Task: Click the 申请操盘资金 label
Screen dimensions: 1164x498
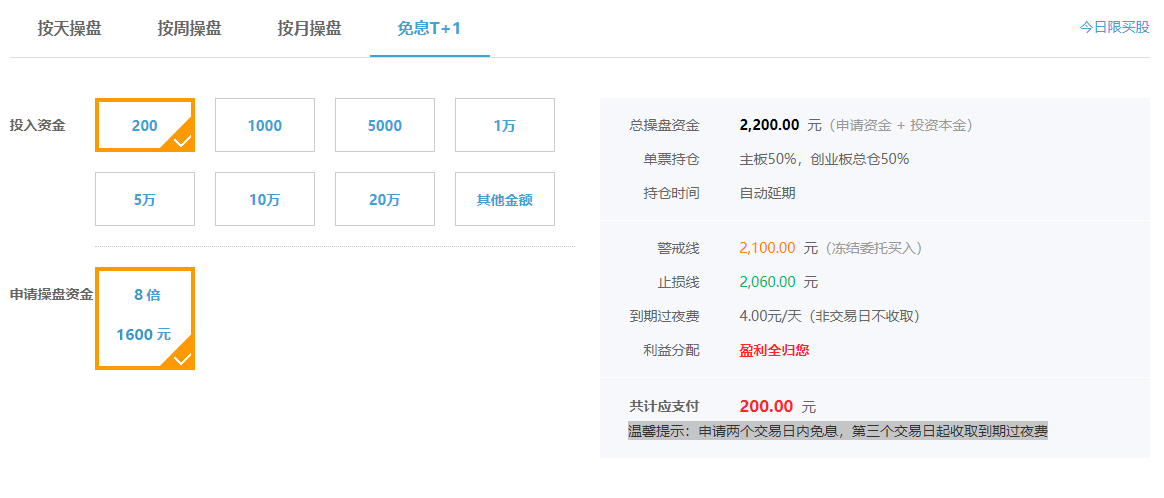Action: coord(51,295)
